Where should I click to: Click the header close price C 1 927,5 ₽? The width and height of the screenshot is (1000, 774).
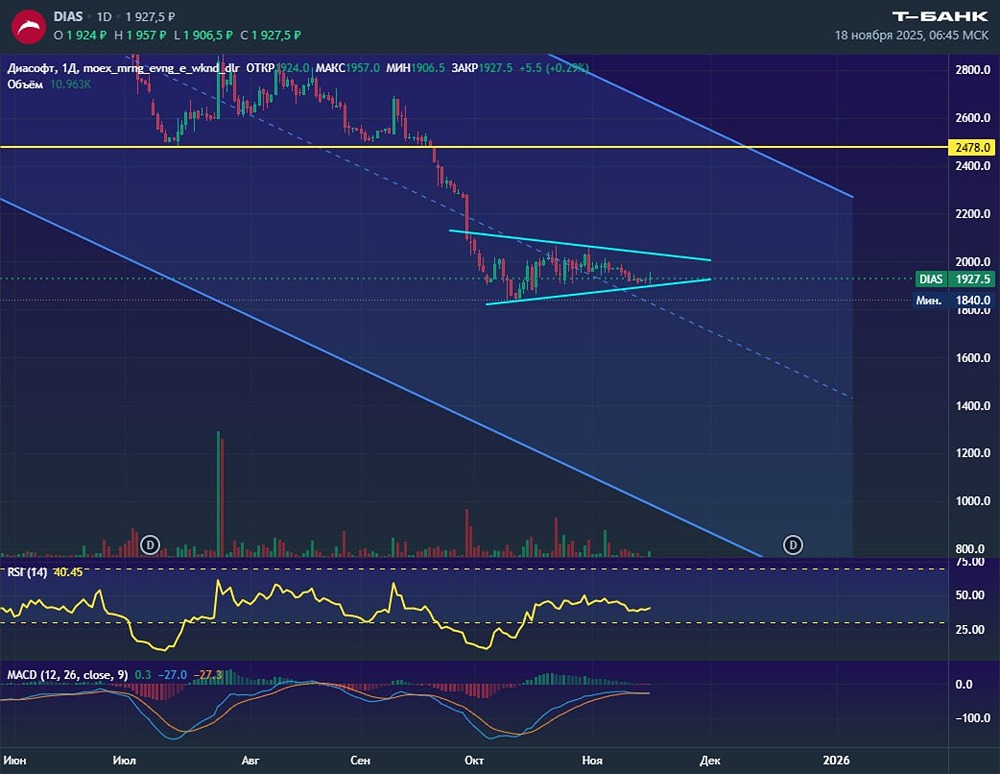click(x=270, y=35)
